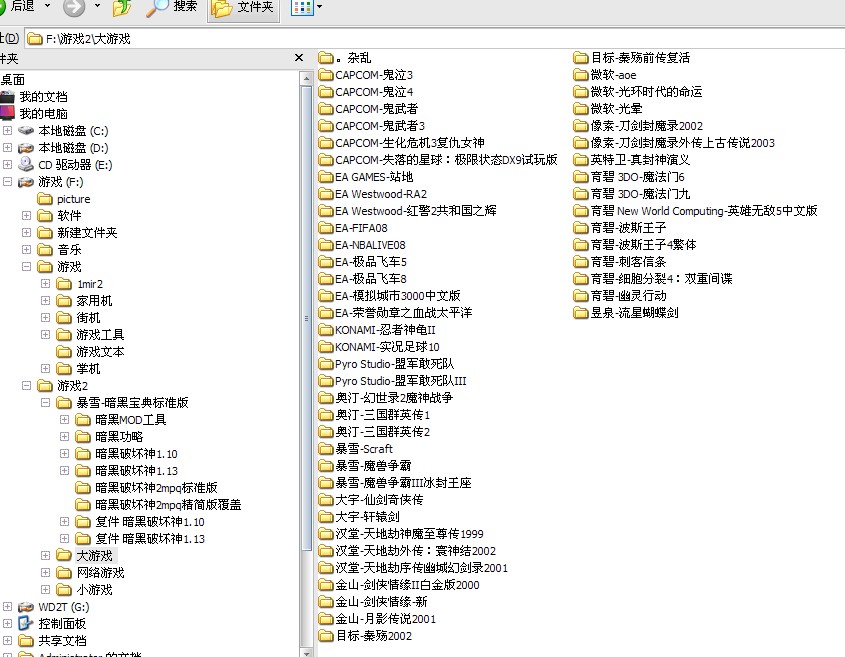The width and height of the screenshot is (845, 657).
Task: Click the forward arrow toolbar icon
Action: point(74,8)
